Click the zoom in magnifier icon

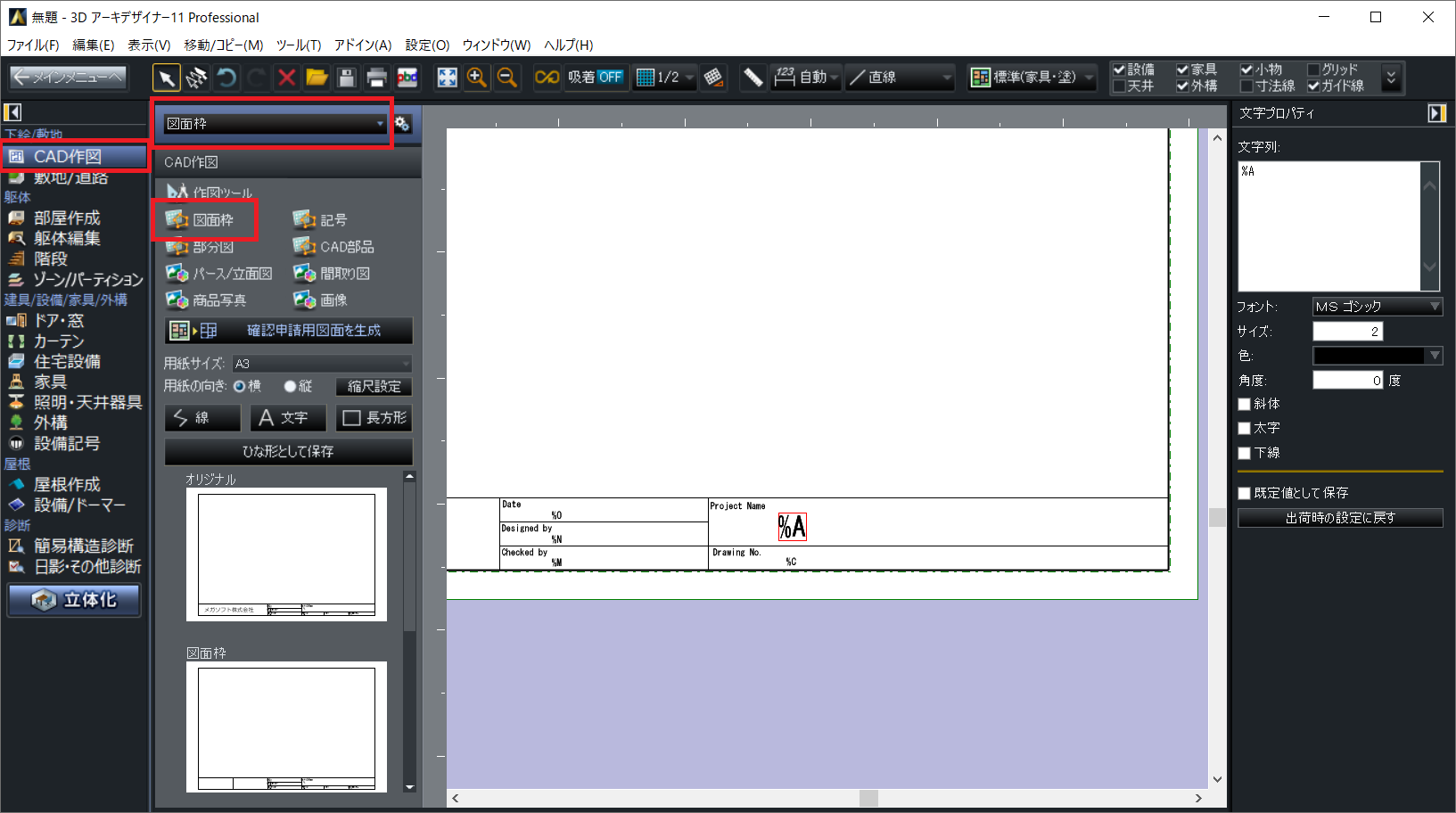point(477,78)
